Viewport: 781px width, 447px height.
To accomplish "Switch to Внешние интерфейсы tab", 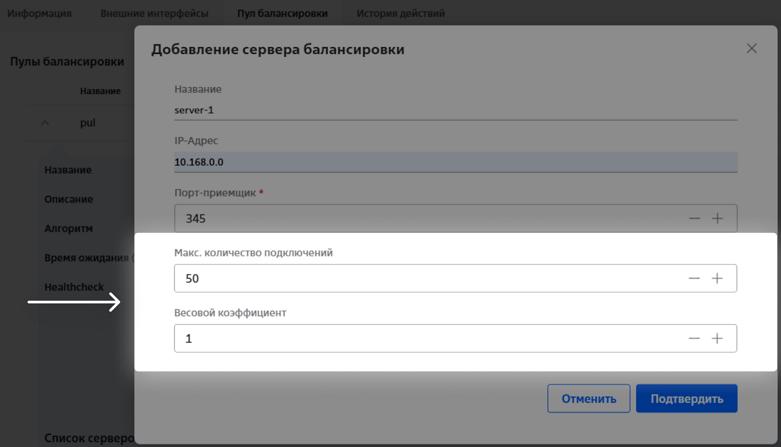I will click(x=154, y=14).
